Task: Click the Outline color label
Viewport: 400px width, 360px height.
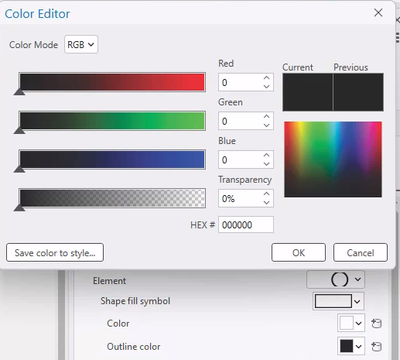Action: [x=133, y=347]
